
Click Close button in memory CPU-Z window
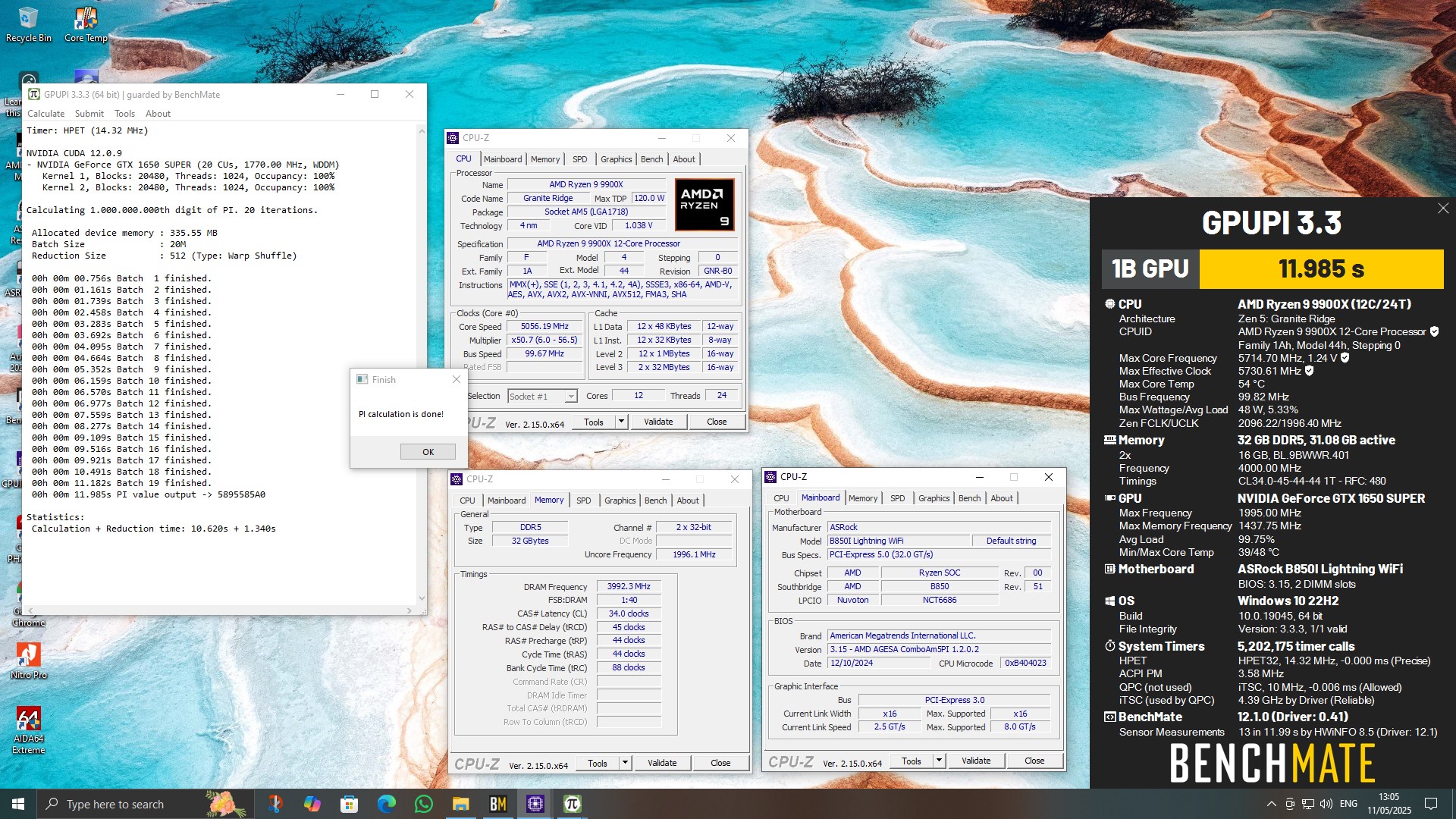pos(720,763)
